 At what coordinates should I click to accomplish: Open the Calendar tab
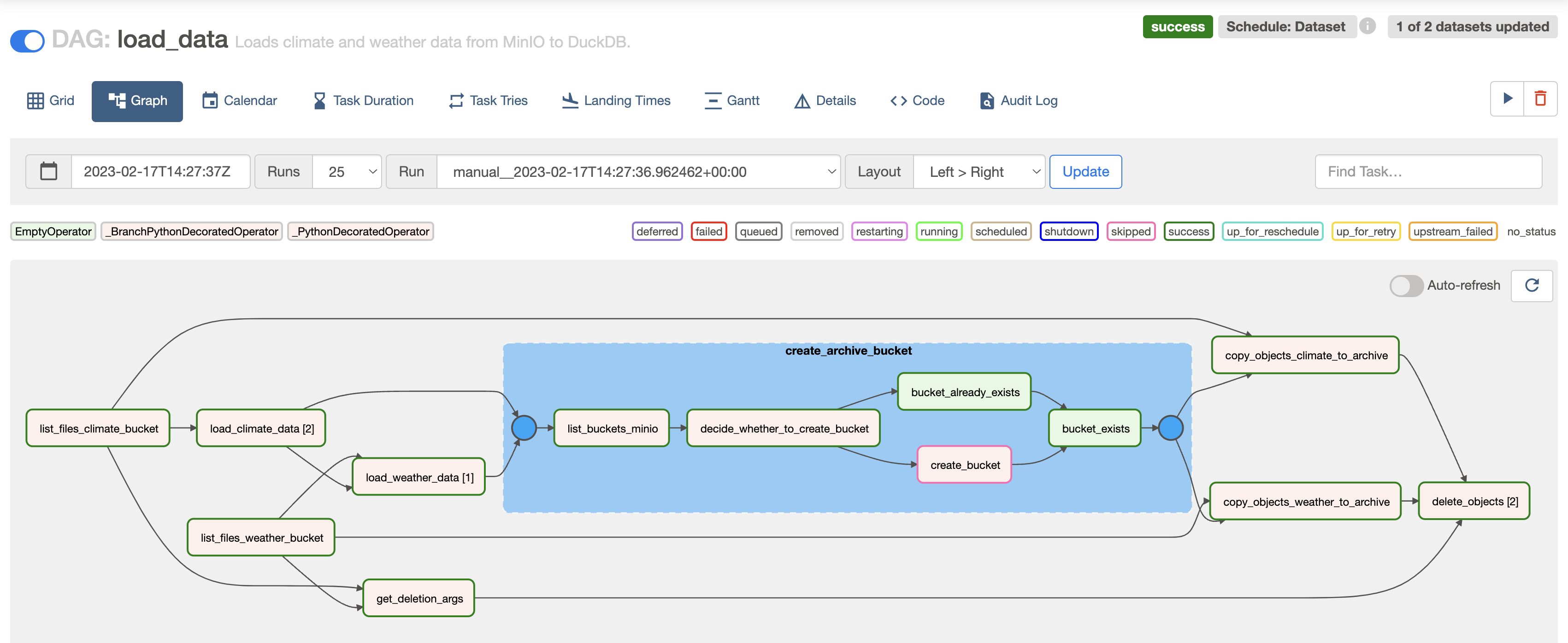[239, 100]
